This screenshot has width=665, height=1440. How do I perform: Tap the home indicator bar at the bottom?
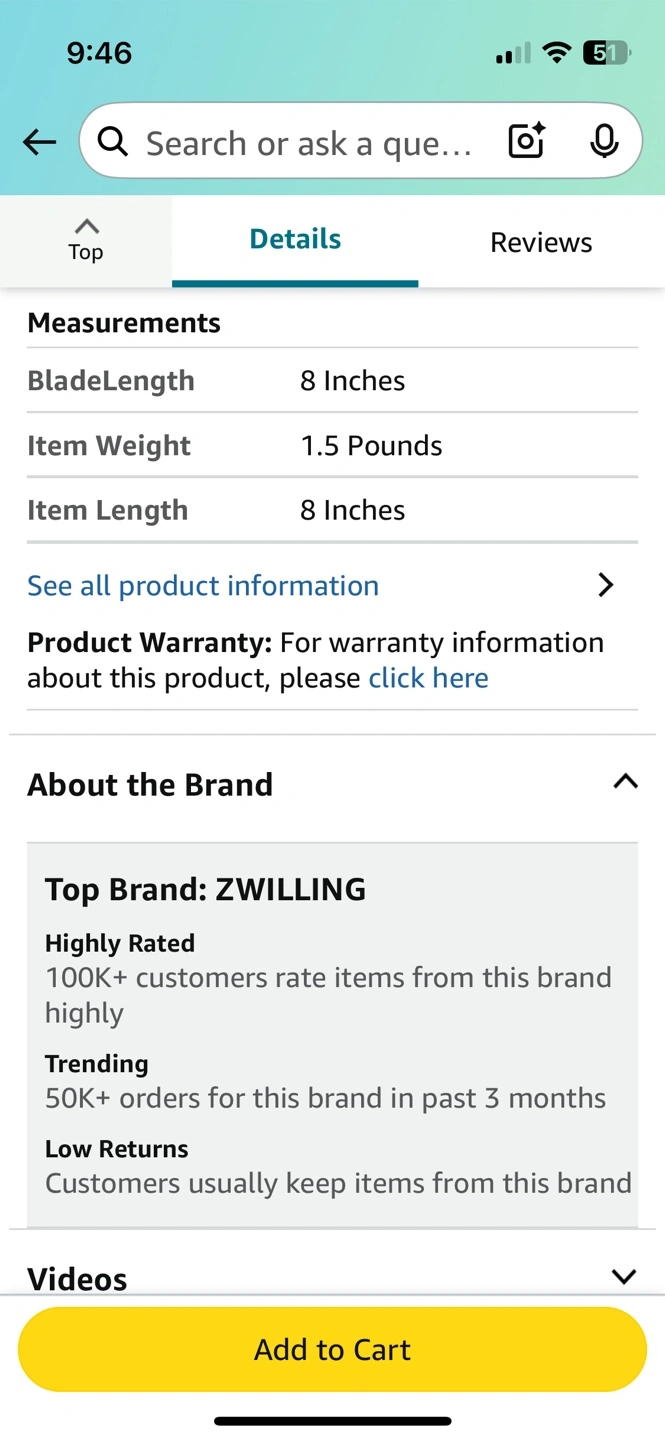(x=332, y=1420)
